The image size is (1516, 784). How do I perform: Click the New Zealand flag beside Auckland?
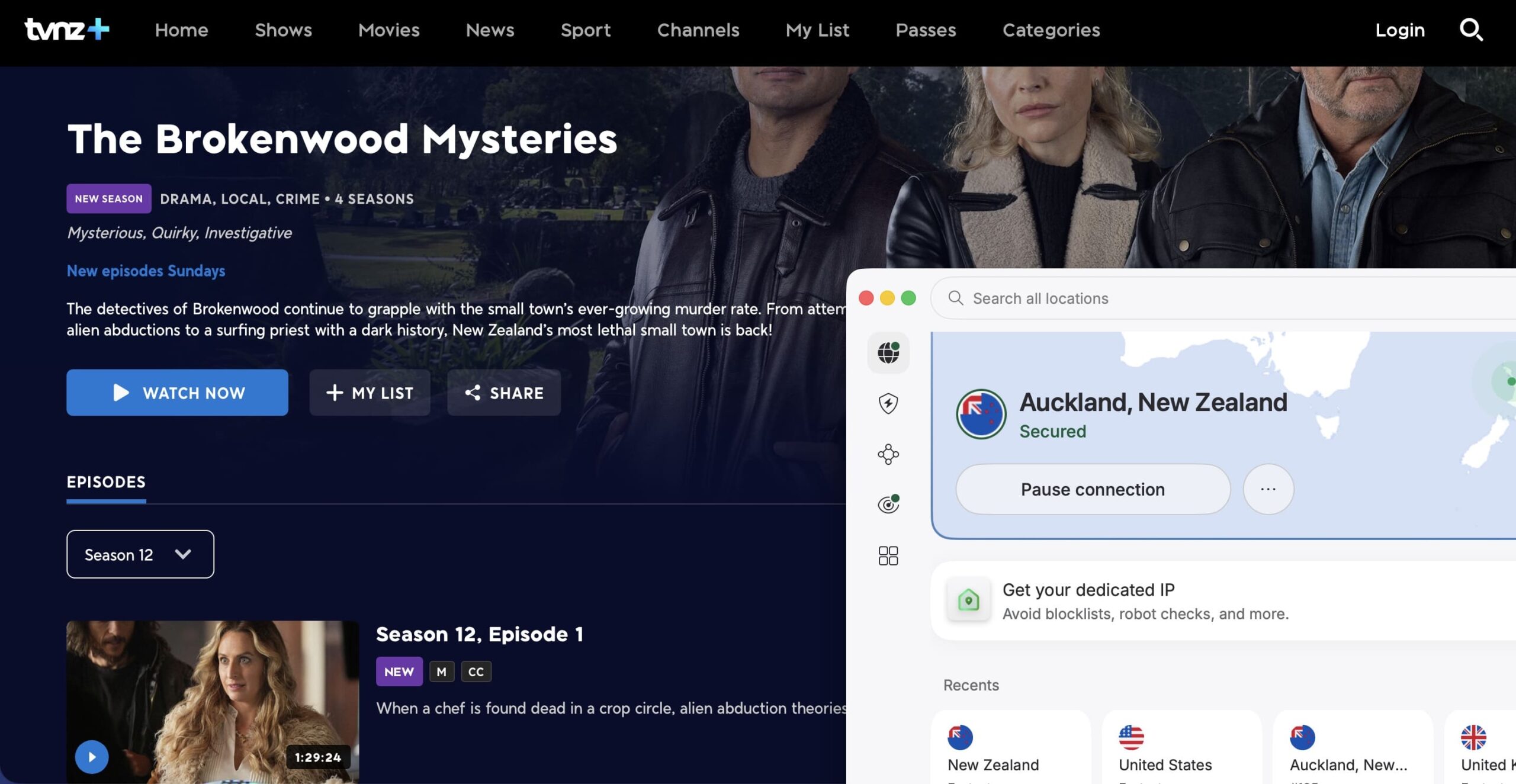click(x=981, y=414)
